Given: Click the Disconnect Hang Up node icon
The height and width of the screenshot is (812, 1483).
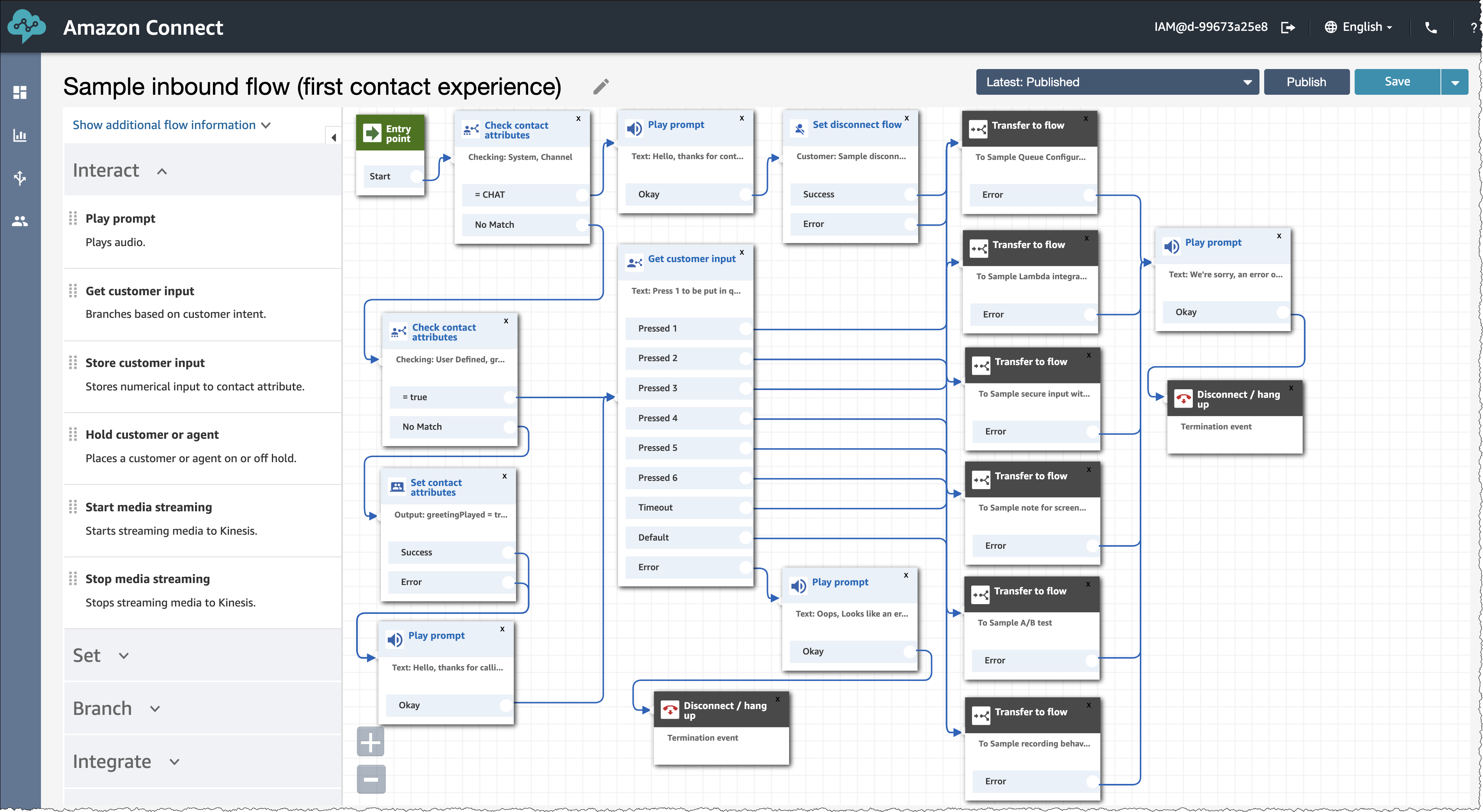Looking at the screenshot, I should 670,710.
